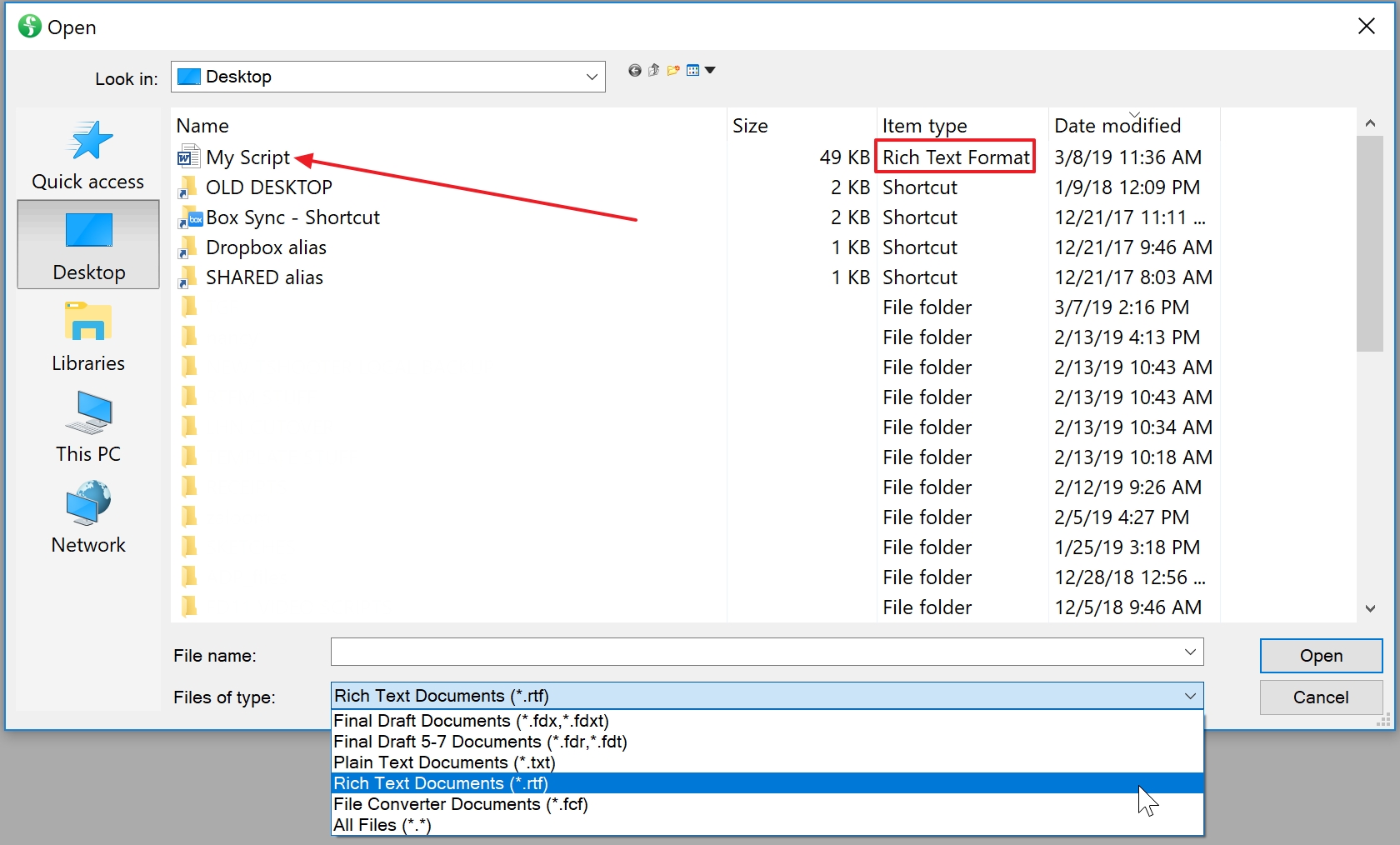Select Desktop in the left sidebar

tap(87, 244)
